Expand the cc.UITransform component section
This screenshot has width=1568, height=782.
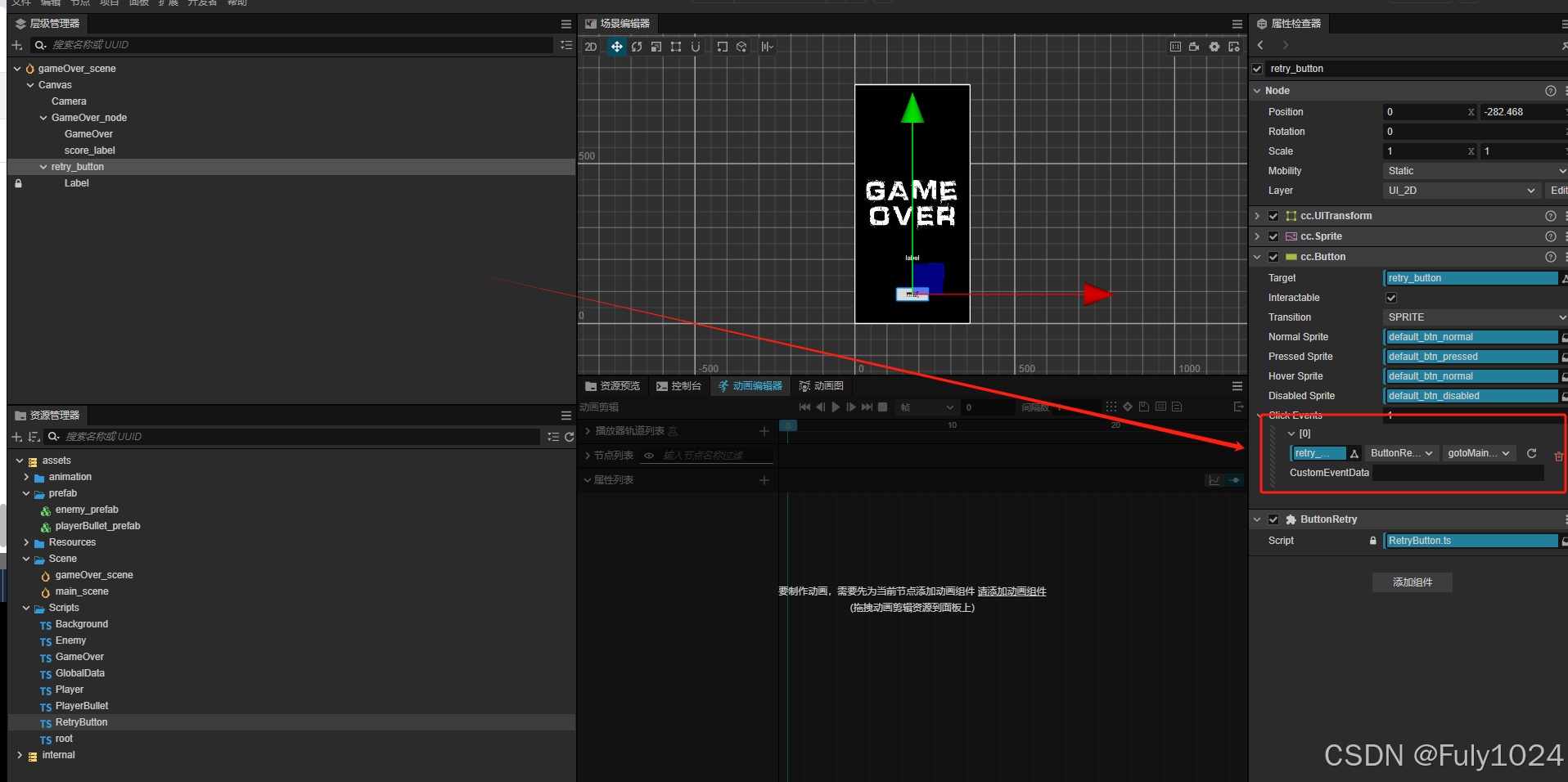1258,216
